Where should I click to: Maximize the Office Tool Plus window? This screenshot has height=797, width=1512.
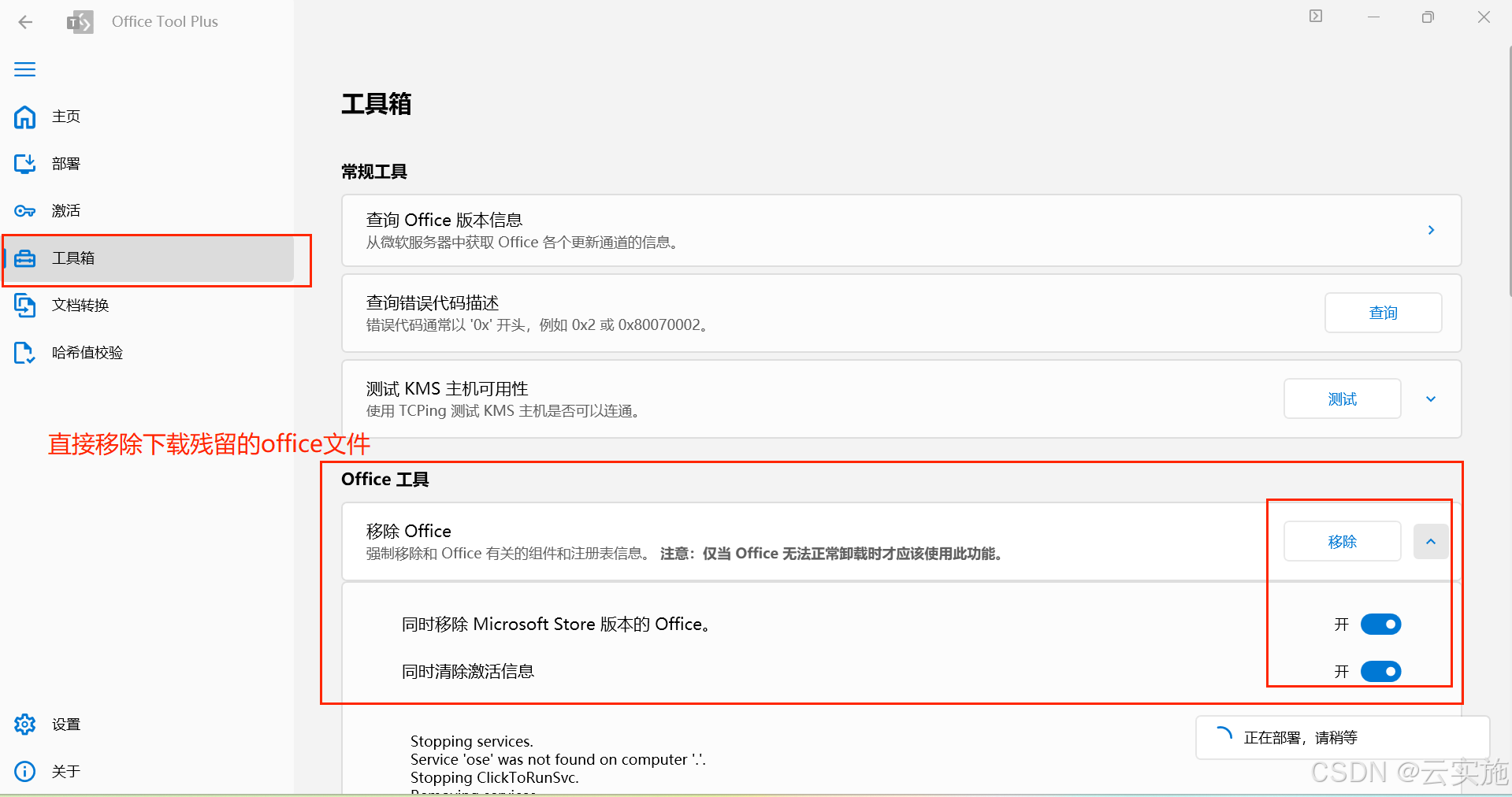(x=1428, y=17)
